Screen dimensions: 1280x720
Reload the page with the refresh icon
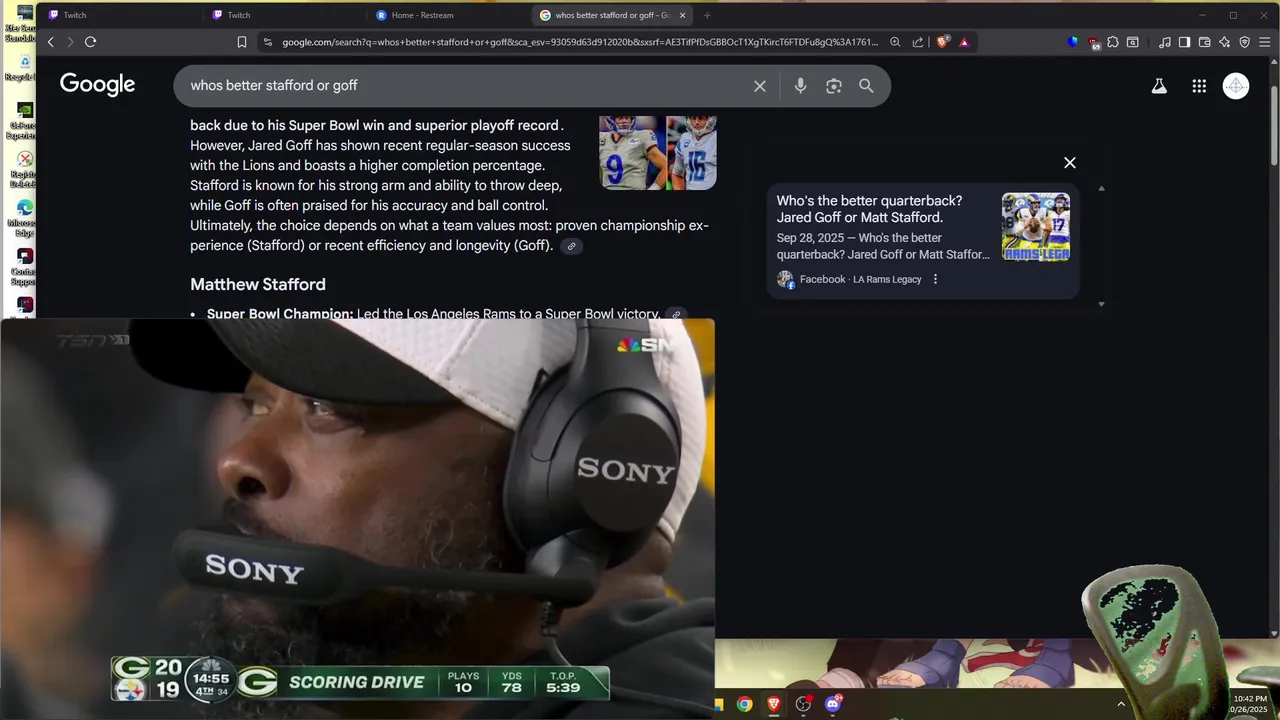pyautogui.click(x=90, y=42)
